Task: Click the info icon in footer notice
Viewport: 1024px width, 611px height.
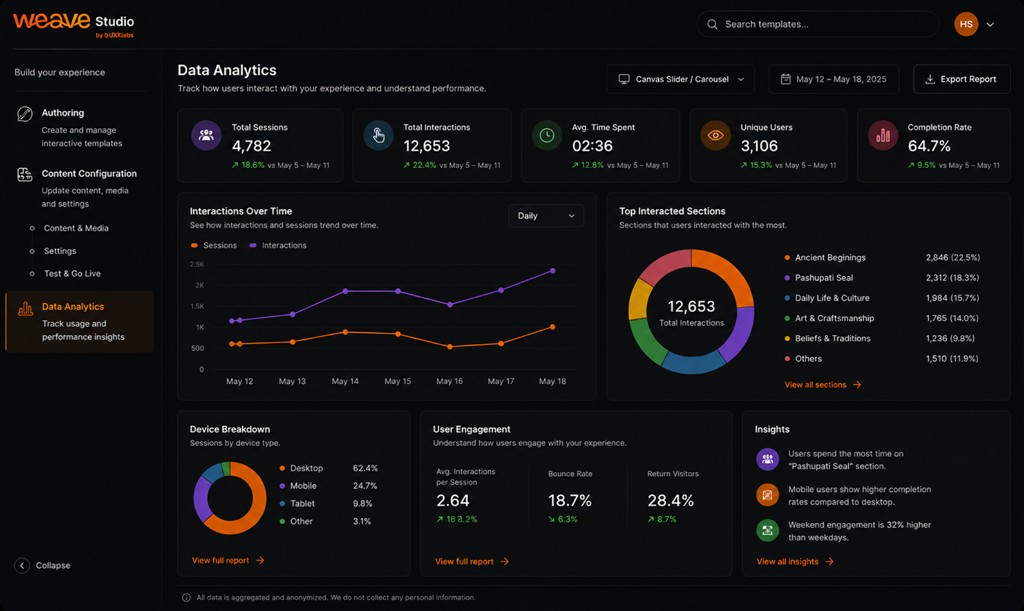Action: (186, 597)
